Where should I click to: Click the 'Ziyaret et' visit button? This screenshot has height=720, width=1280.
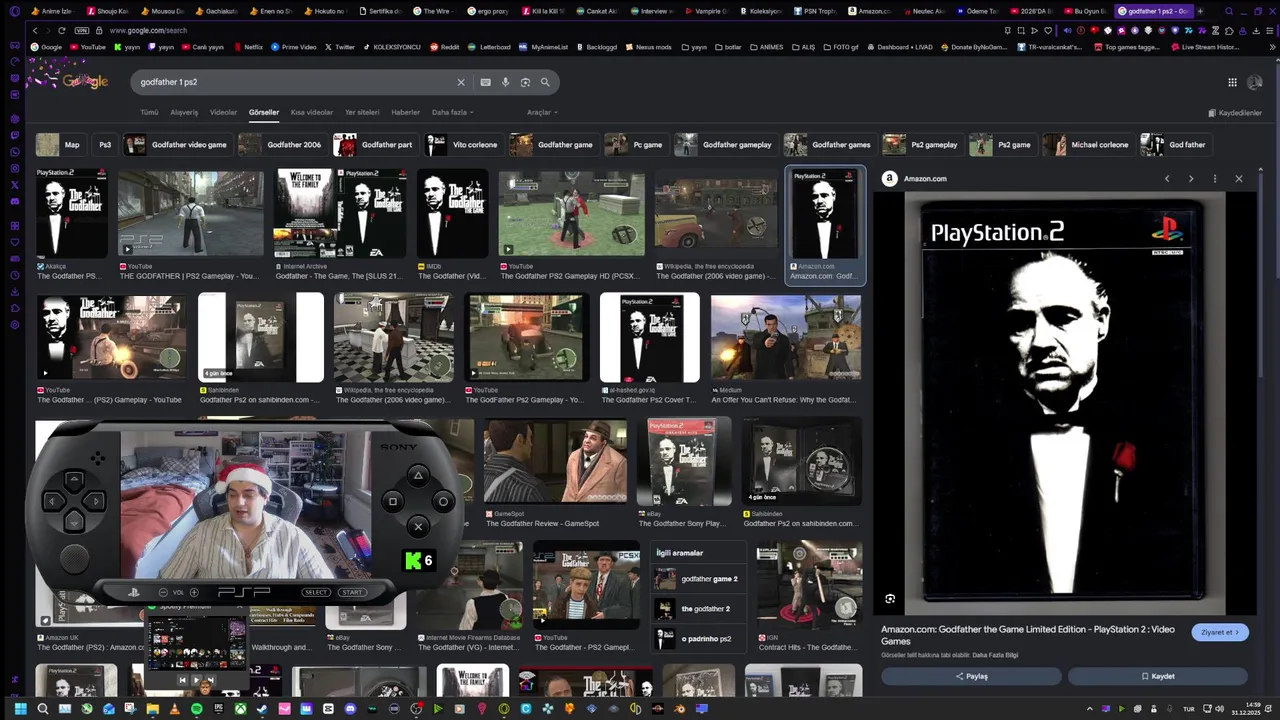[x=1220, y=632]
